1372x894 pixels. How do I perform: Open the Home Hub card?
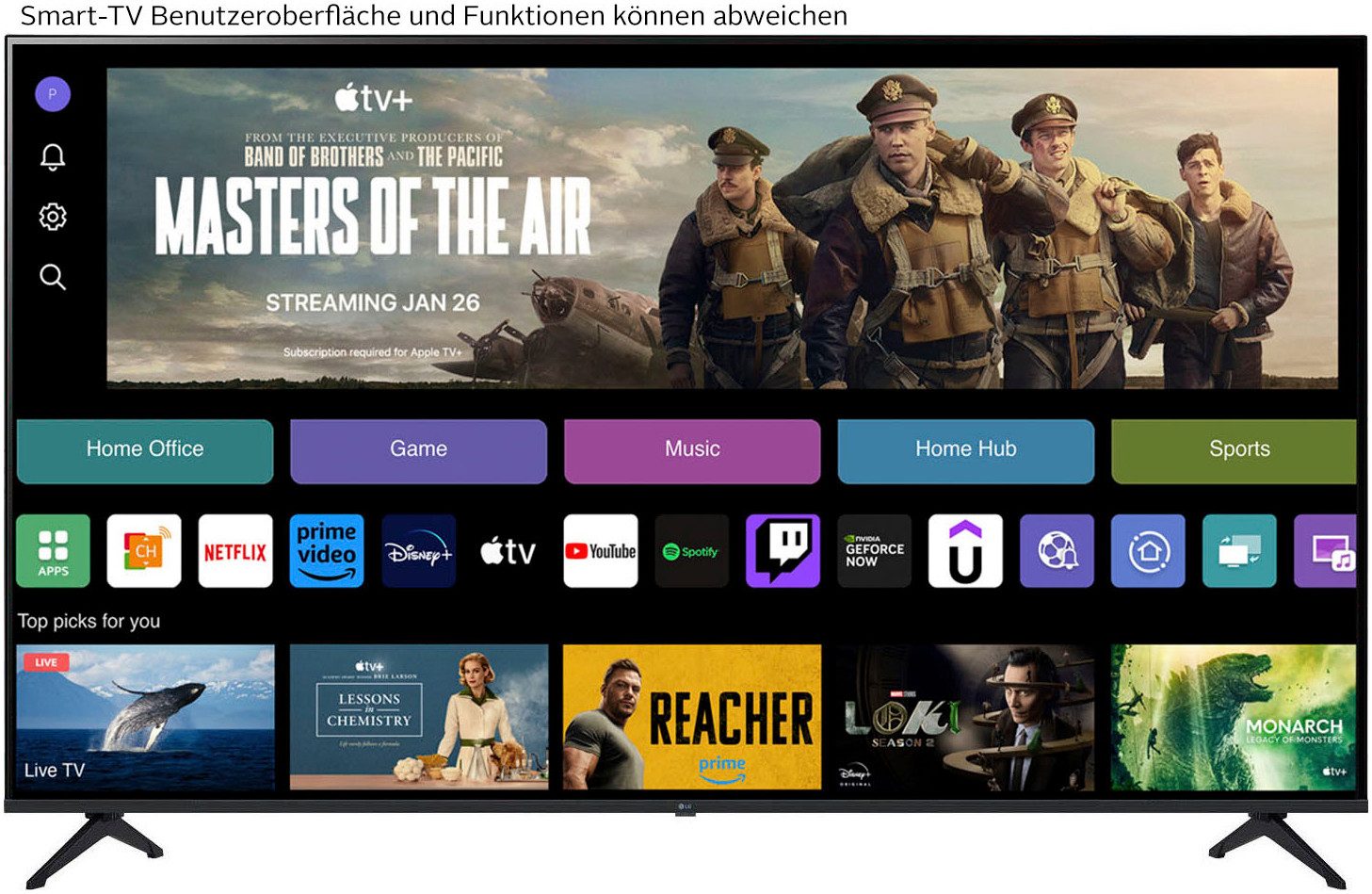(x=965, y=451)
